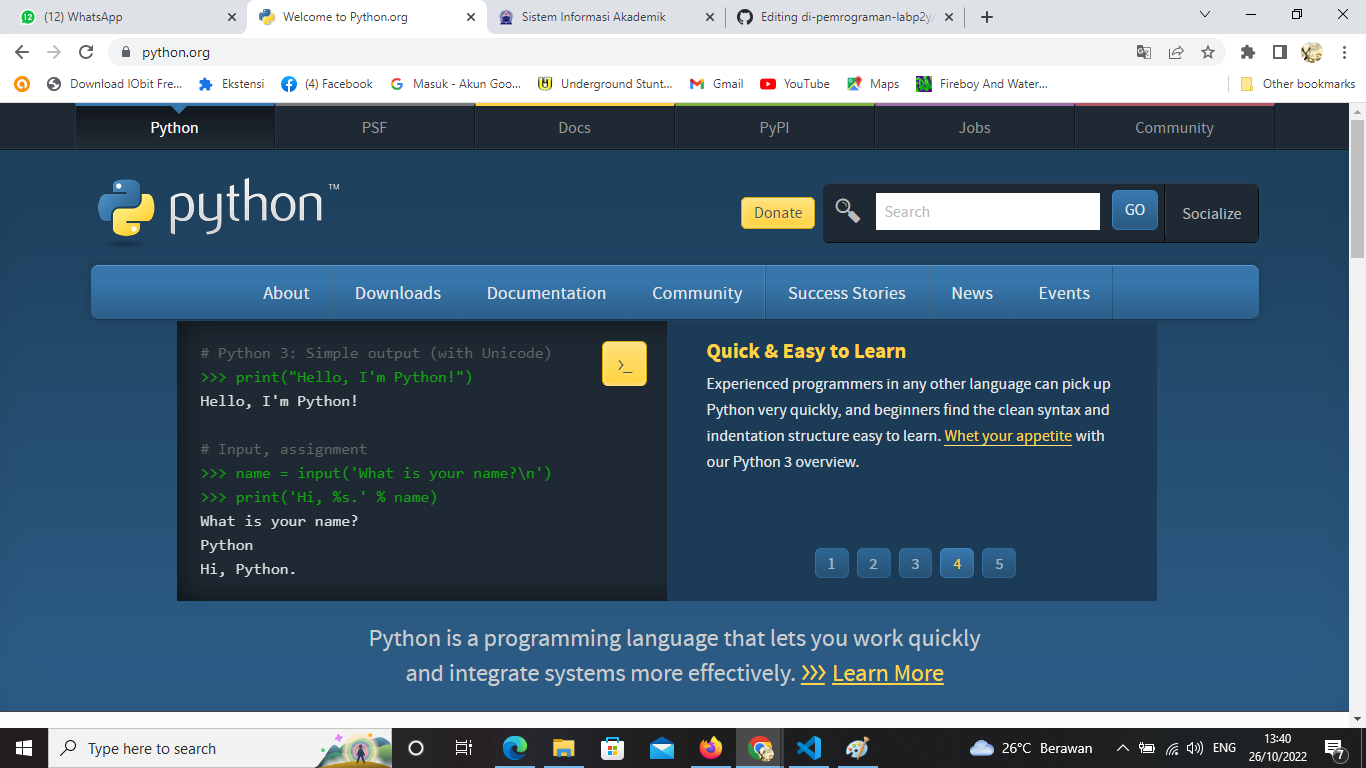Go back to the previous page
Screen dimensions: 1366x768
click(22, 52)
